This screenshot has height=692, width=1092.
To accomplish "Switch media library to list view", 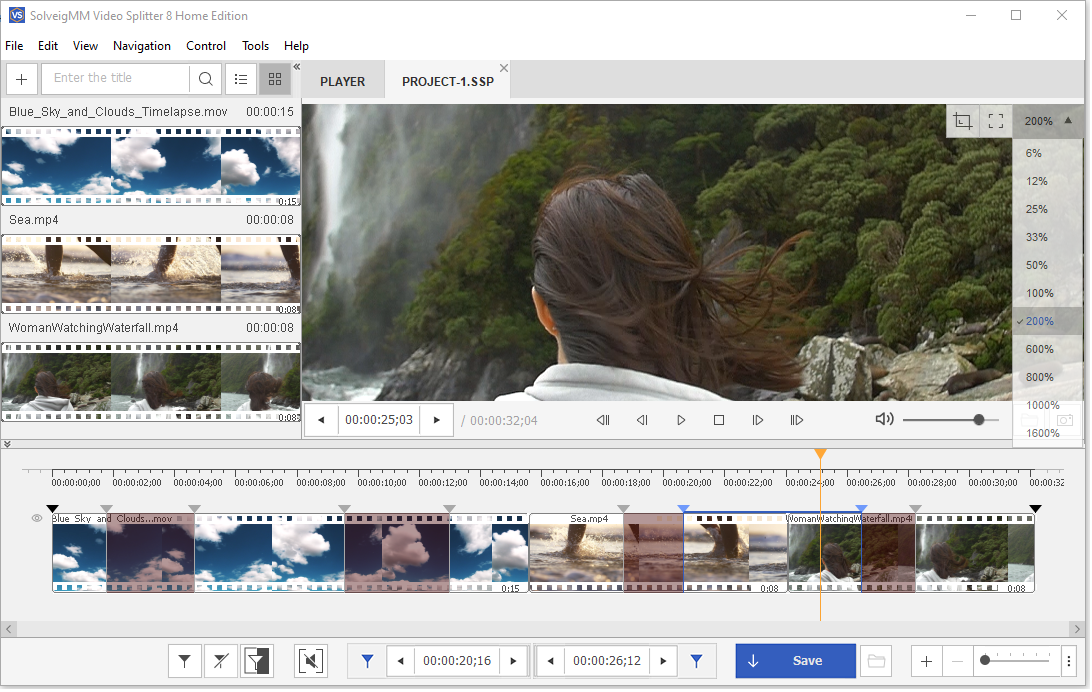I will click(241, 79).
